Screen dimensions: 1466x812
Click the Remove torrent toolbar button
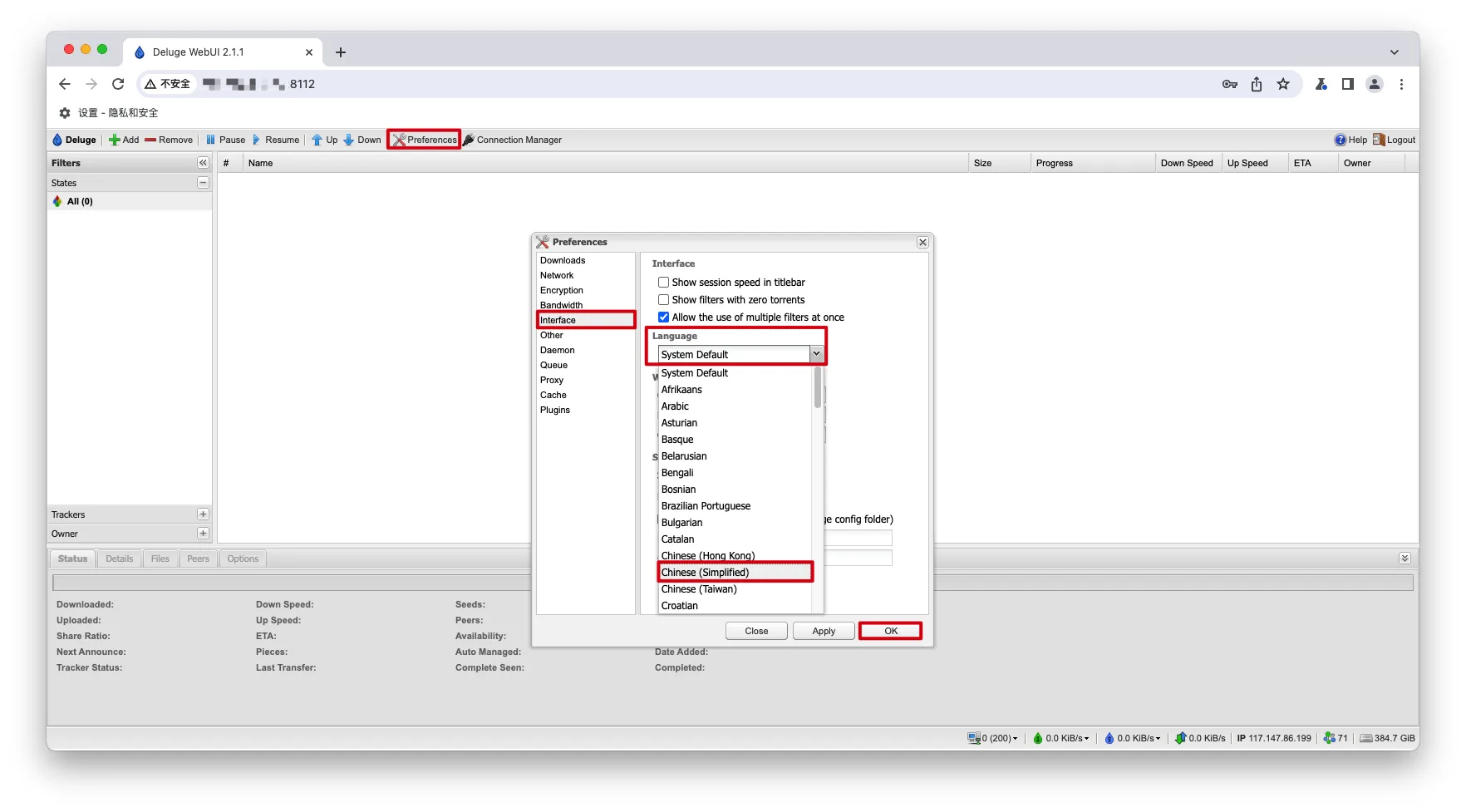pyautogui.click(x=169, y=140)
